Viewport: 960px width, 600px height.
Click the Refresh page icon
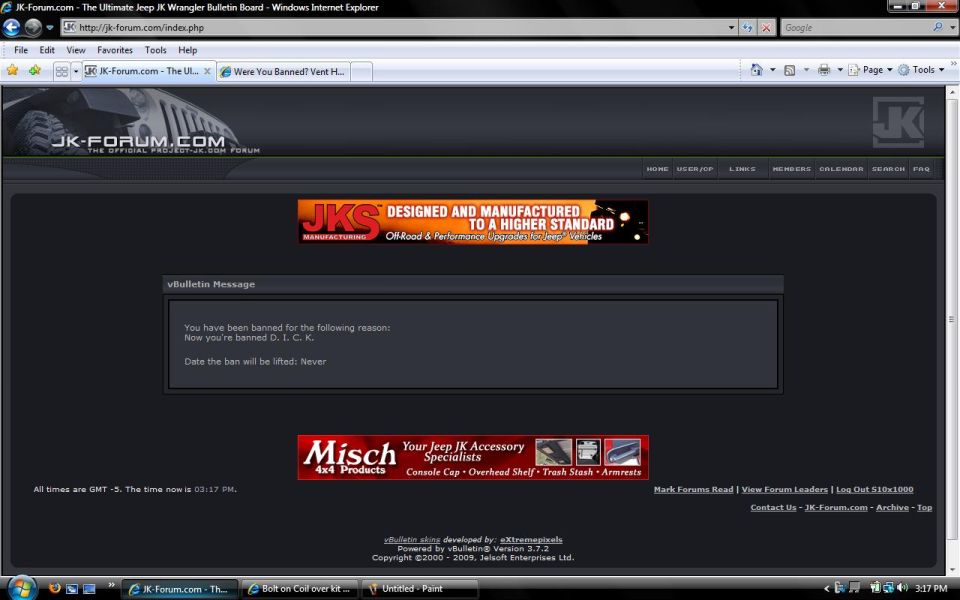(x=748, y=28)
